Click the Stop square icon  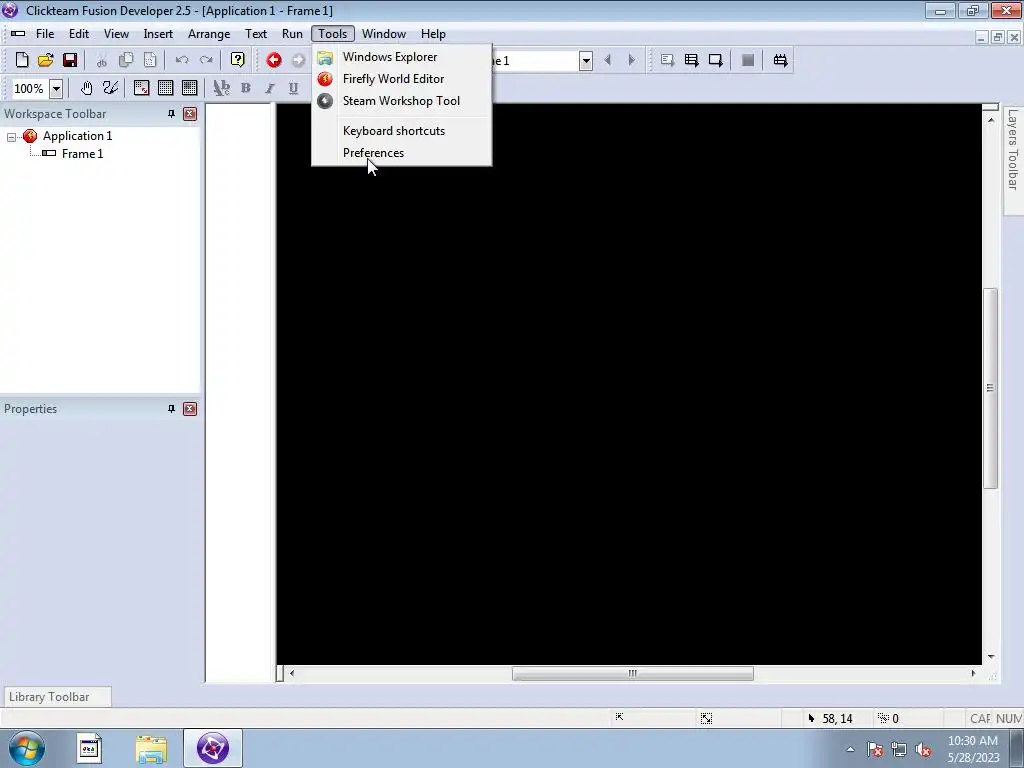click(x=748, y=60)
